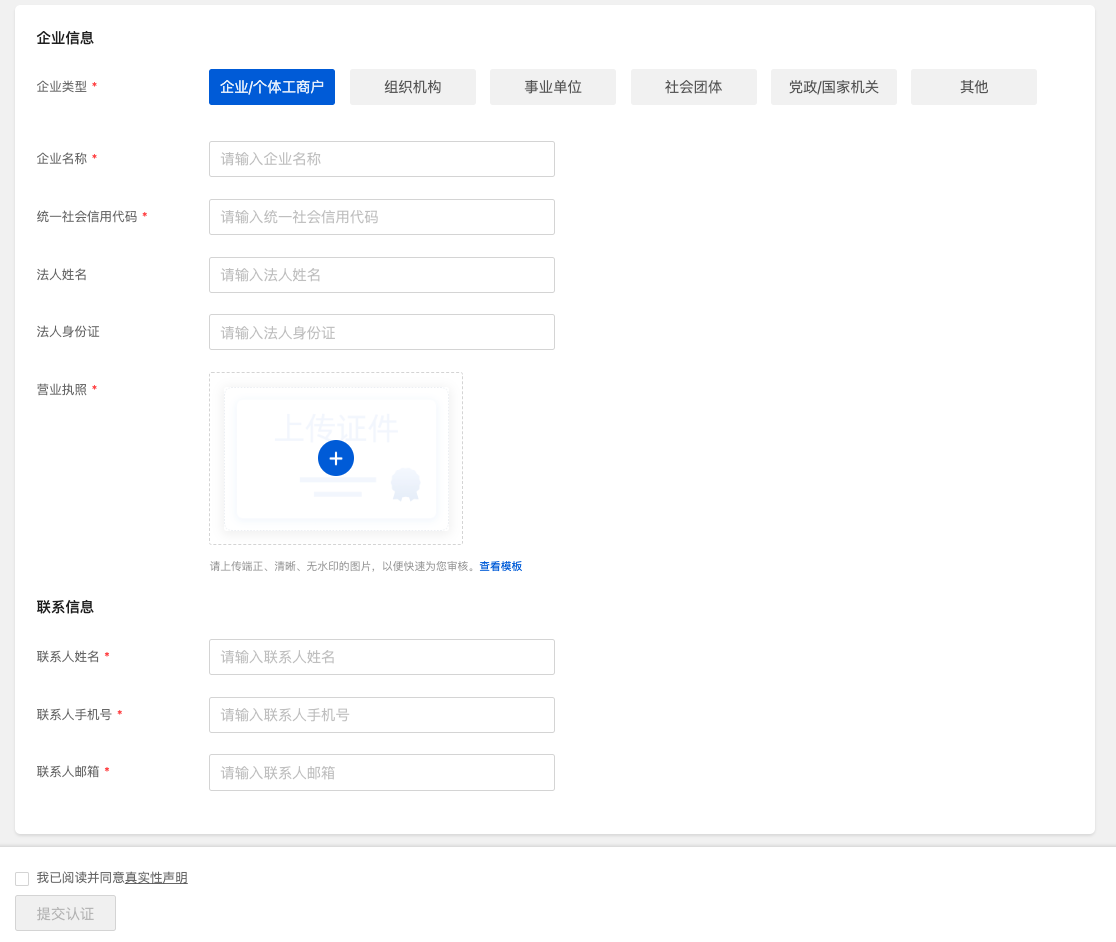
Task: Focus the 统一社会信用代码 input field
Action: click(381, 217)
